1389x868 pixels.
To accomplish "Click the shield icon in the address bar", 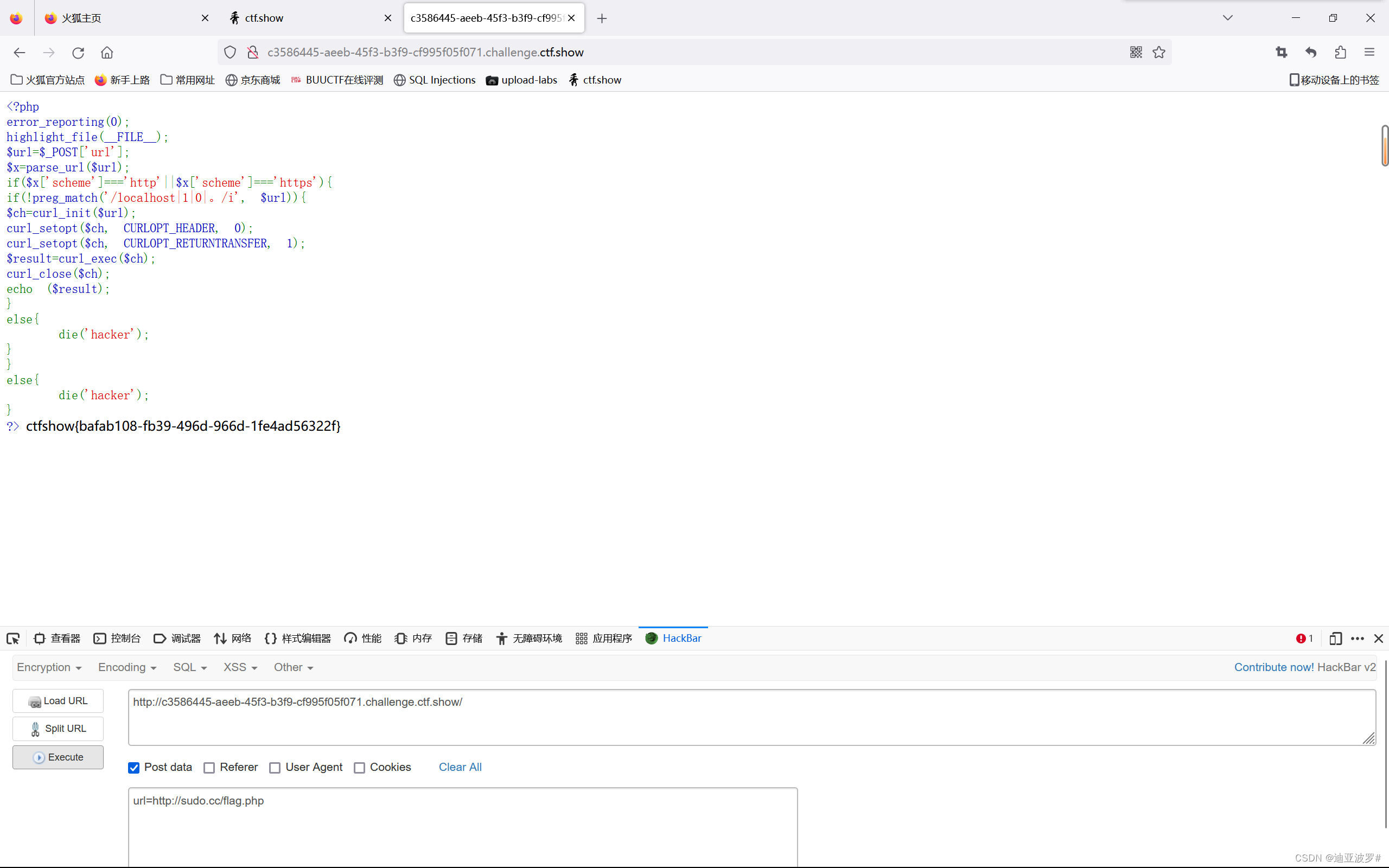I will [230, 52].
